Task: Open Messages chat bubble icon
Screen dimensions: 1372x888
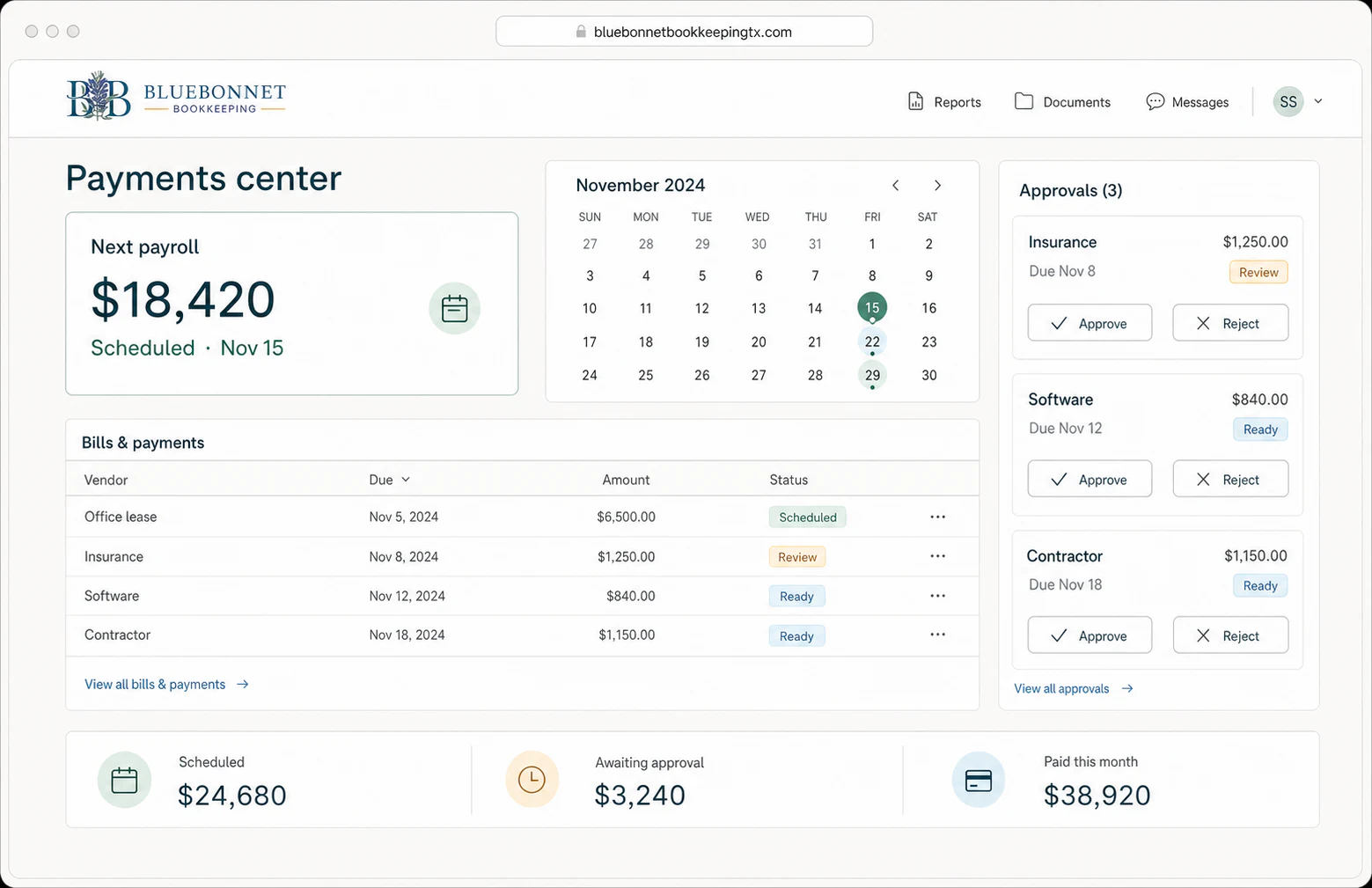Action: click(x=1155, y=101)
